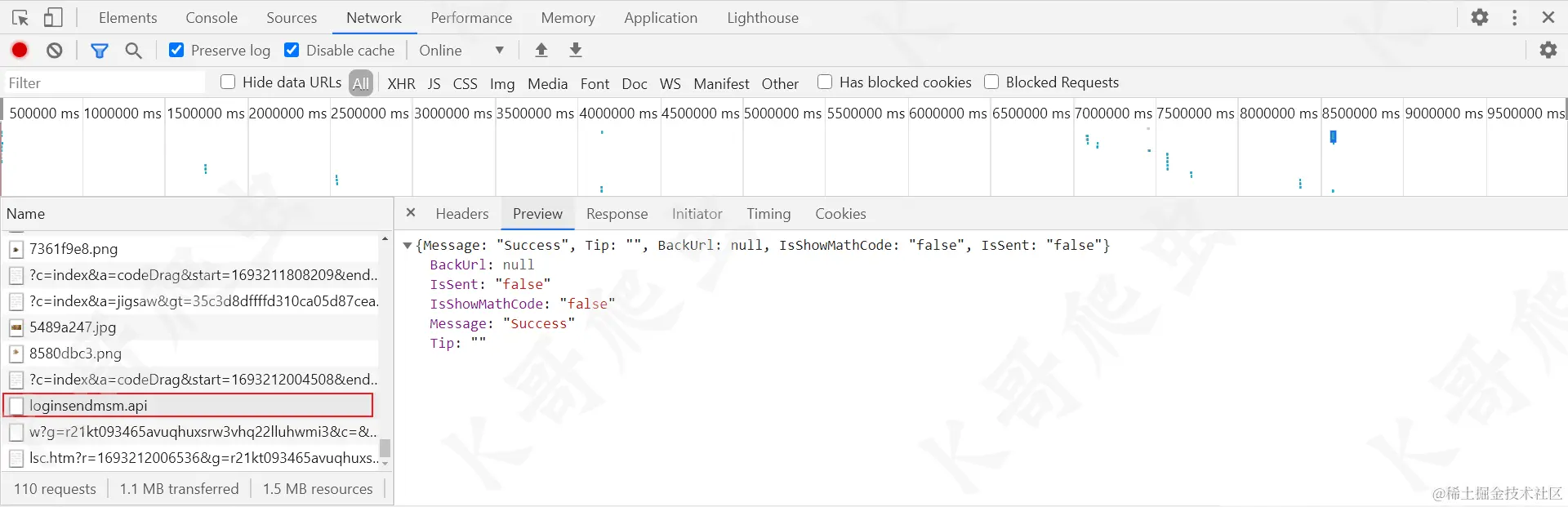The width and height of the screenshot is (1568, 507).
Task: Filter requests by WS
Action: [x=670, y=83]
